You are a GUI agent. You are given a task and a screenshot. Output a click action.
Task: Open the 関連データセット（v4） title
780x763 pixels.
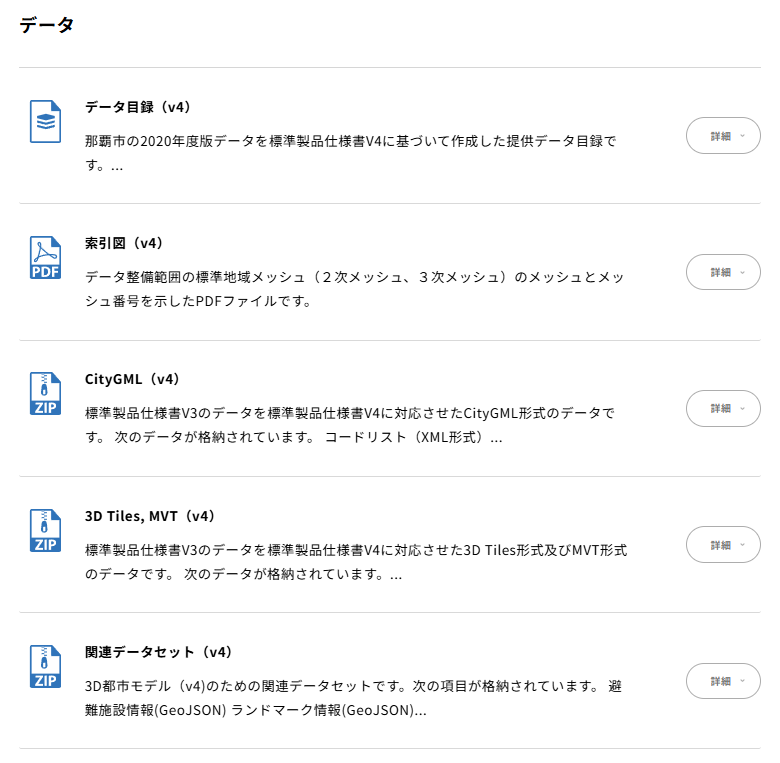coord(159,652)
